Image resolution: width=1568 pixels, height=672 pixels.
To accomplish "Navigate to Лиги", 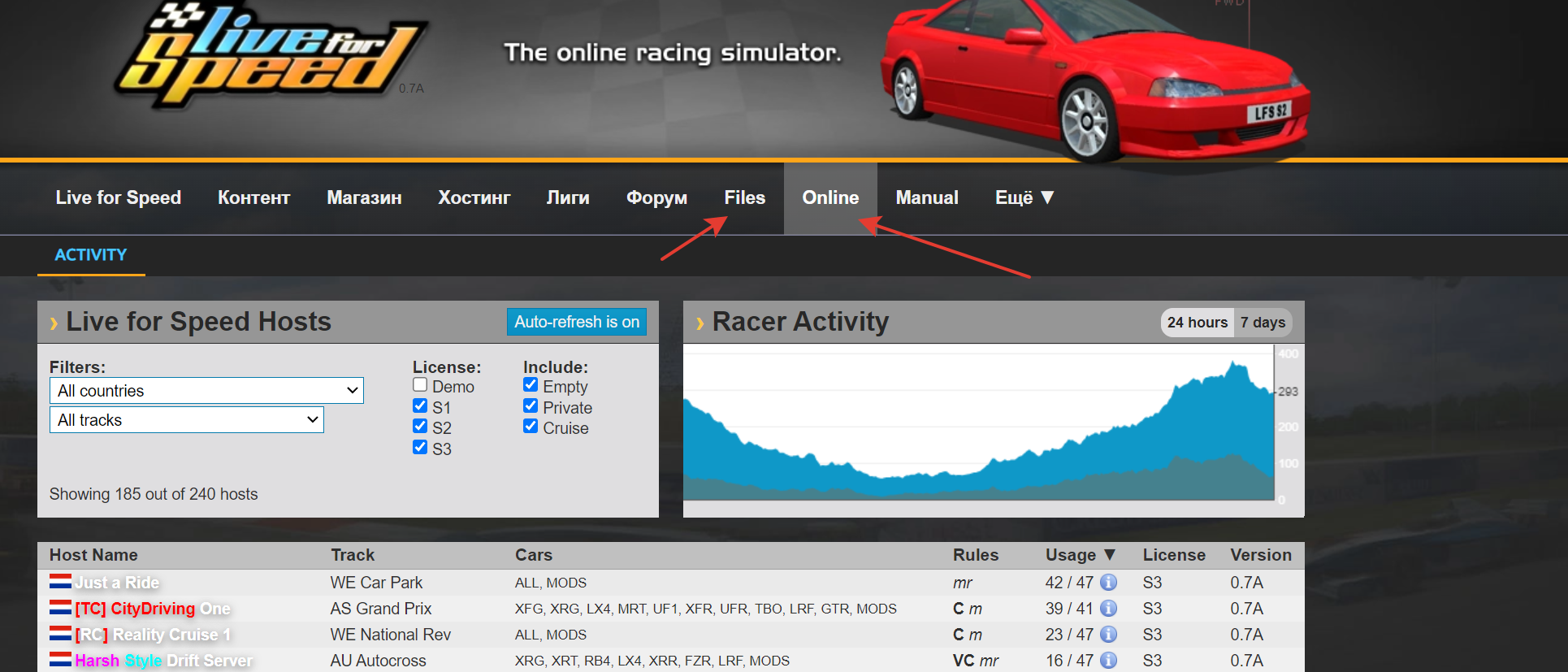I will (x=568, y=197).
